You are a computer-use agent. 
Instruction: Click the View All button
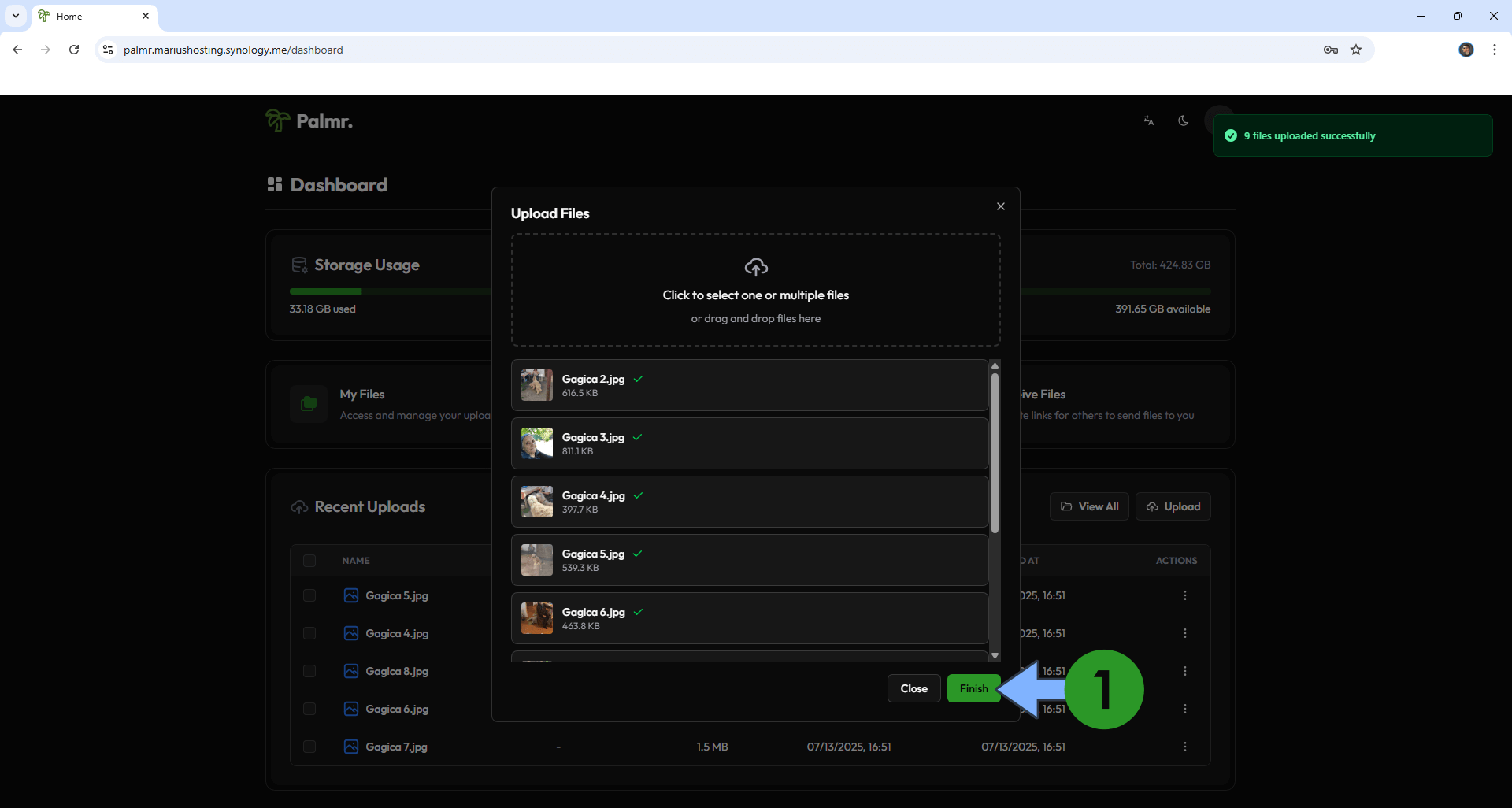click(x=1089, y=506)
